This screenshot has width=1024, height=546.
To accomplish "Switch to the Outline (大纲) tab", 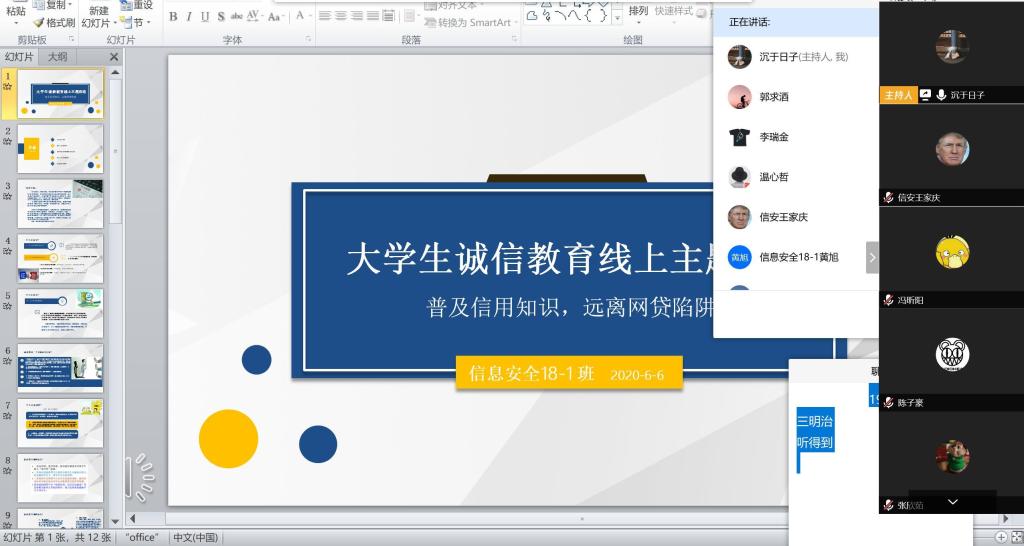I will point(58,57).
